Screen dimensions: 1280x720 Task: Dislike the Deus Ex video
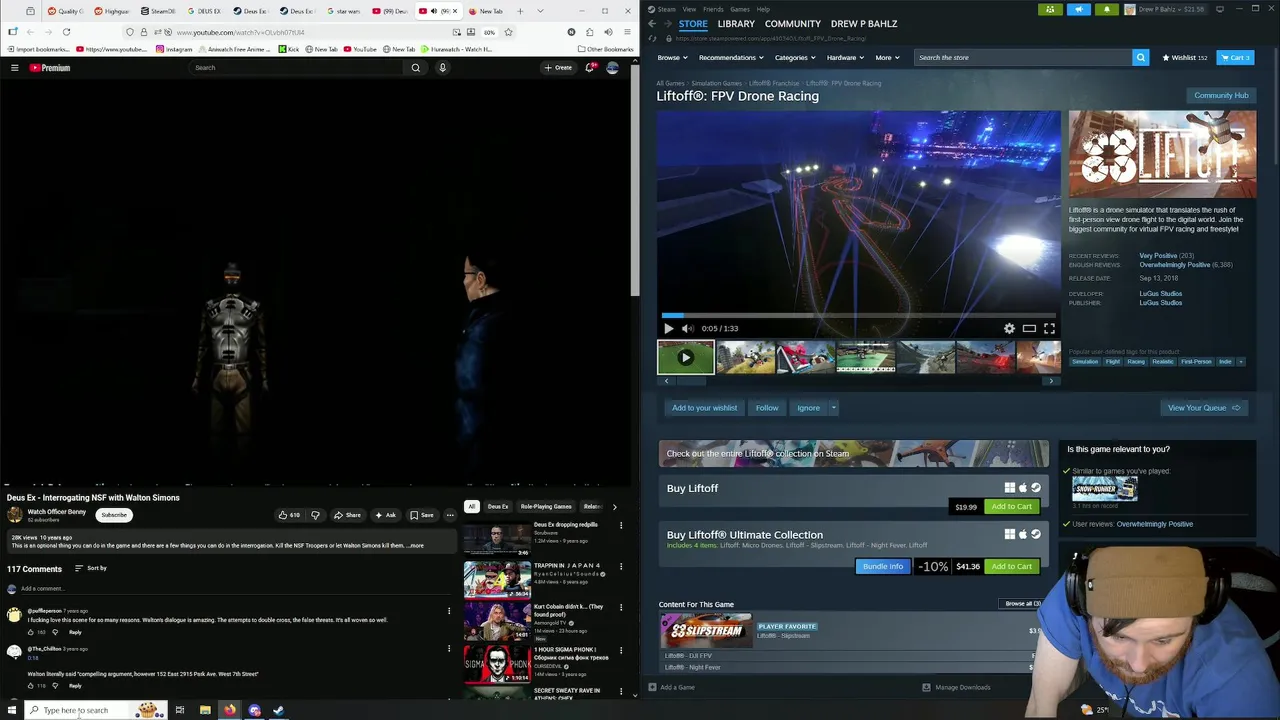tap(315, 515)
